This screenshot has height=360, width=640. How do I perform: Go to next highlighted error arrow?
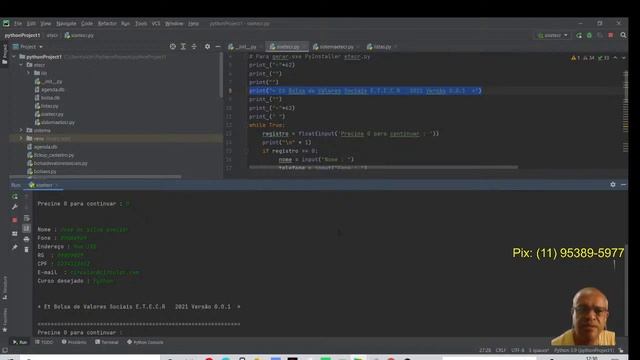point(623,58)
